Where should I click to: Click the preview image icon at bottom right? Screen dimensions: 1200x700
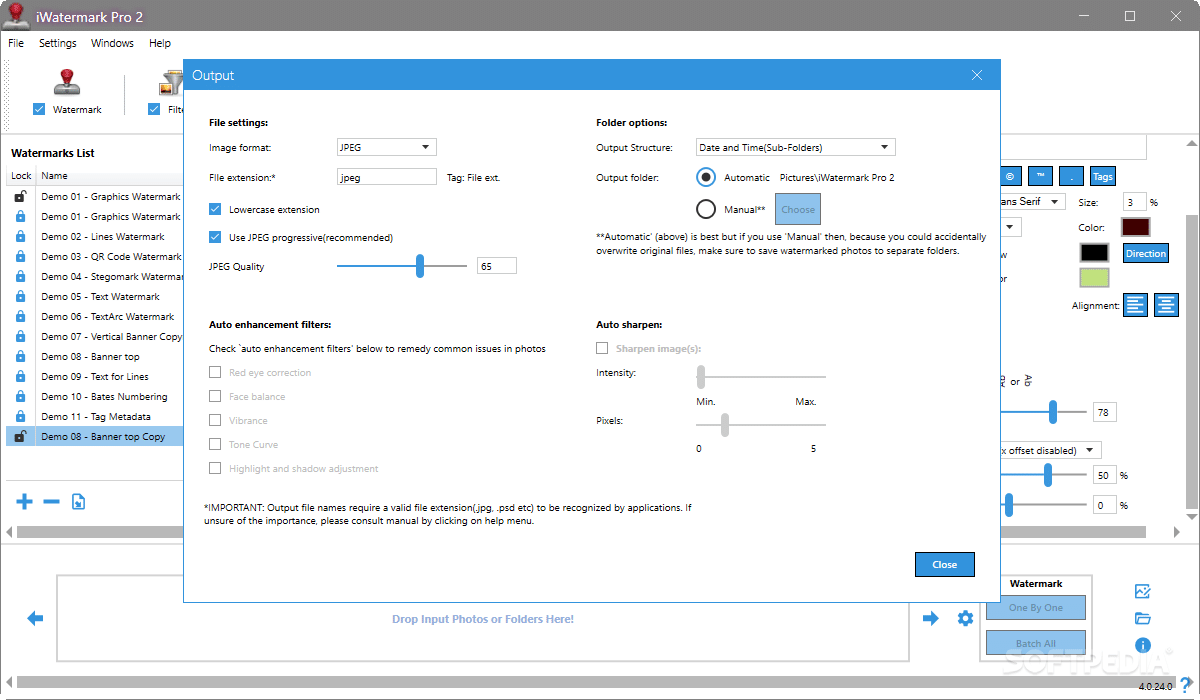(x=1143, y=592)
